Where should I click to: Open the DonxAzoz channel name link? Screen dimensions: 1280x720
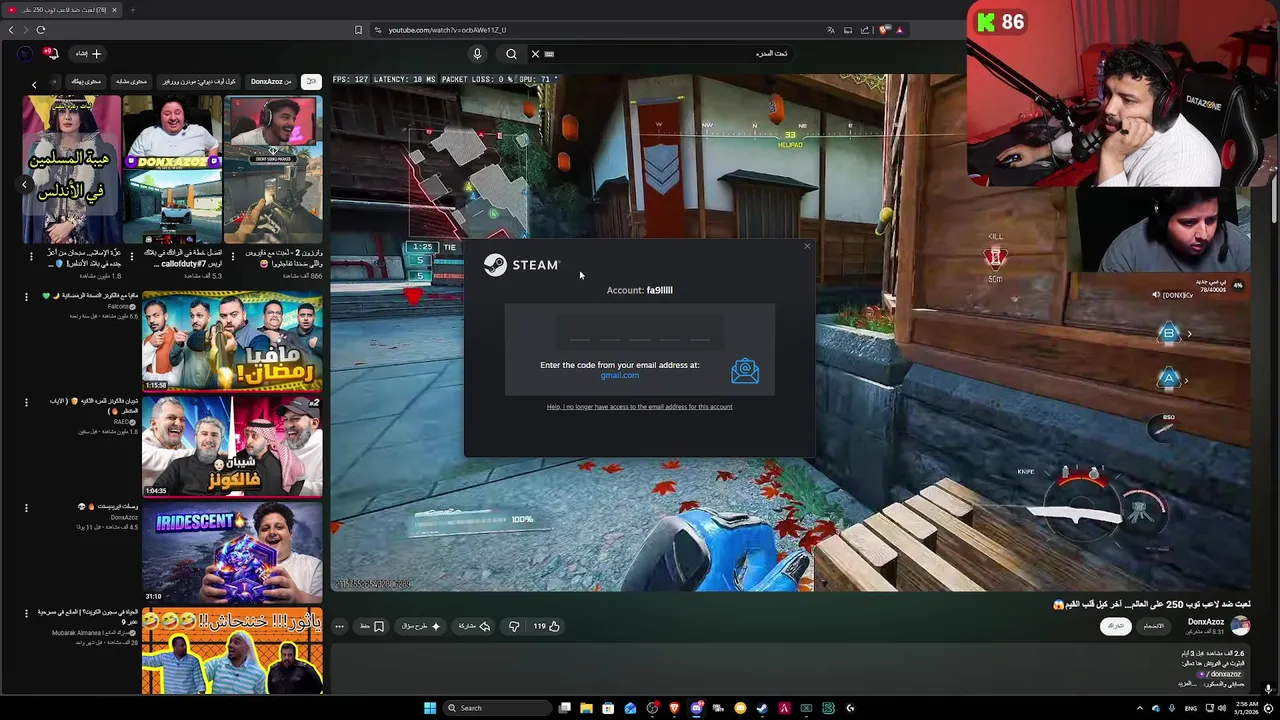click(x=1205, y=621)
